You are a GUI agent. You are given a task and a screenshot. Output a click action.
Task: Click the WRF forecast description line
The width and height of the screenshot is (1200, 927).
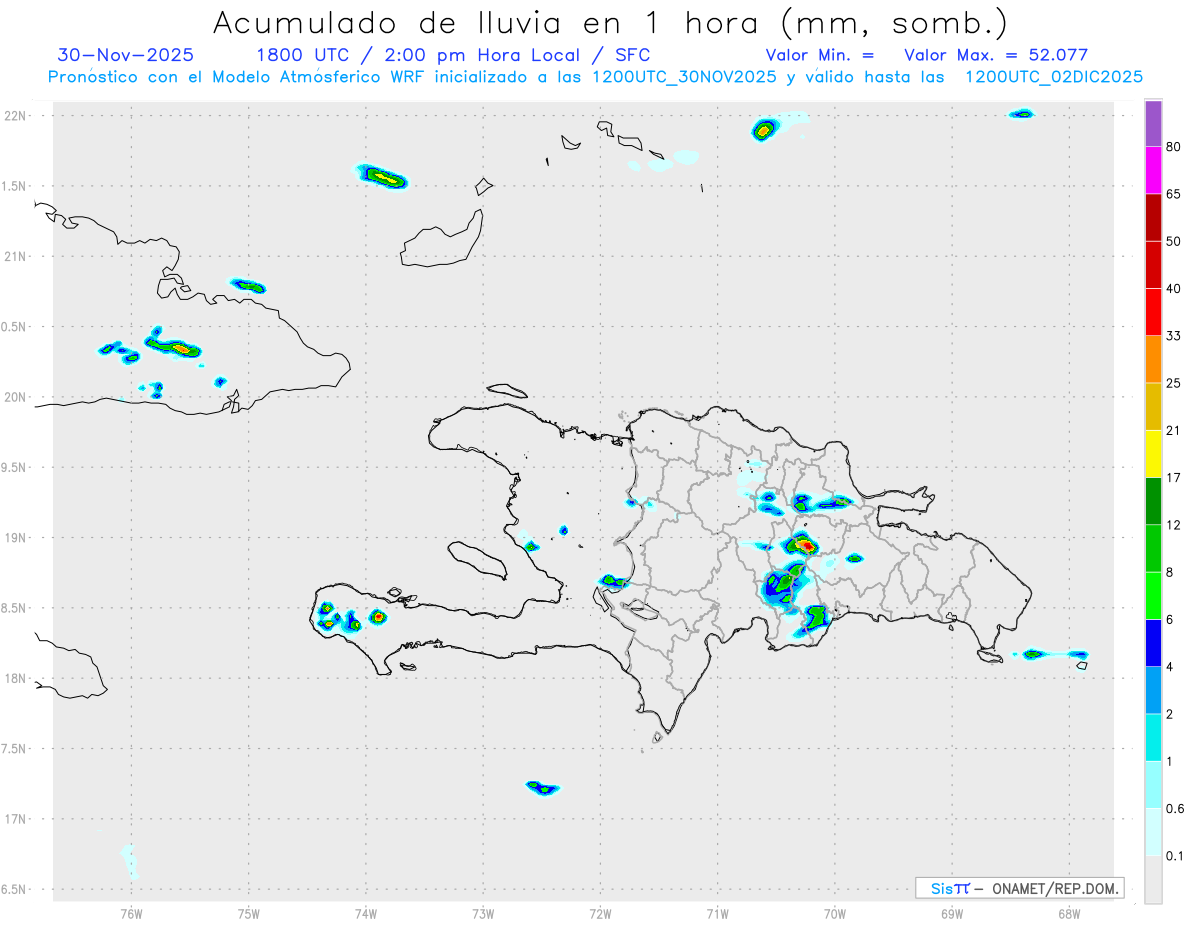click(595, 77)
